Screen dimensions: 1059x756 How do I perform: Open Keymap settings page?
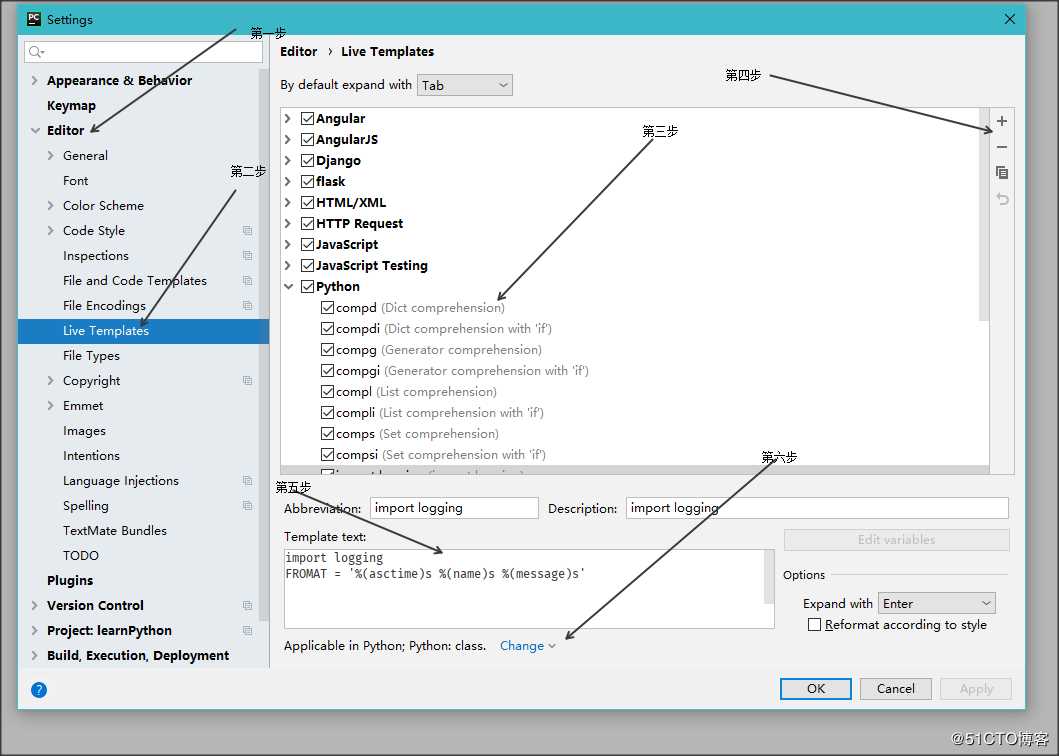pyautogui.click(x=71, y=105)
